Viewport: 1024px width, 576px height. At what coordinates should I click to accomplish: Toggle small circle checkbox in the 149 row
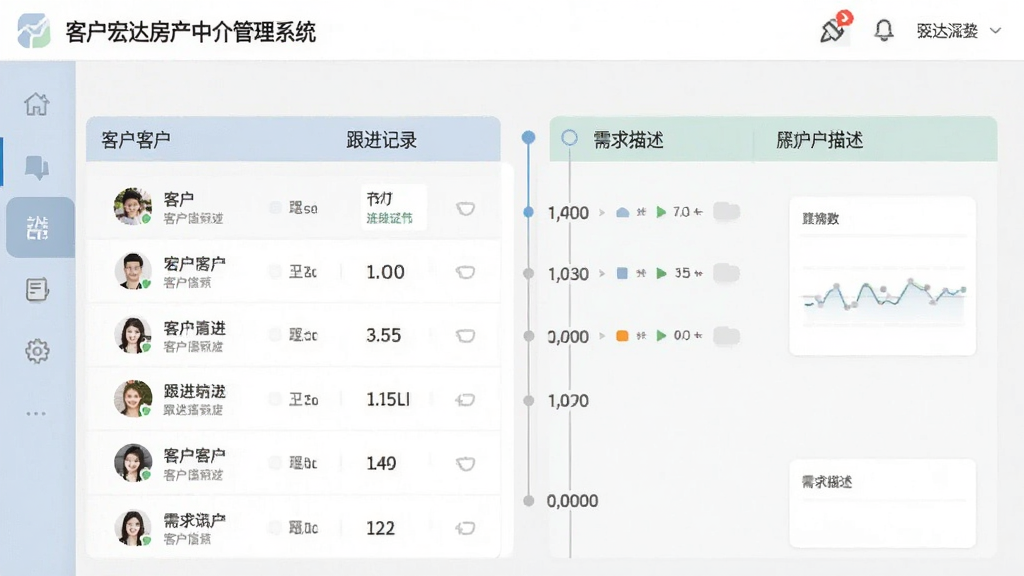pos(275,462)
